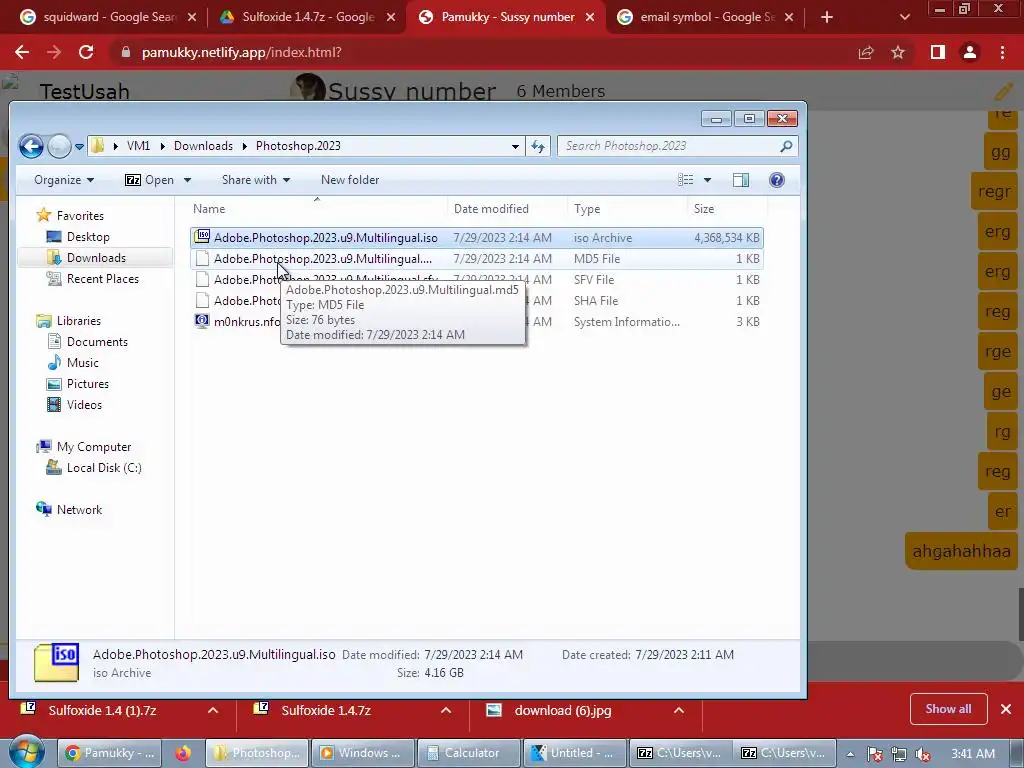Open Chrome three-dot menu

pos(1002,52)
